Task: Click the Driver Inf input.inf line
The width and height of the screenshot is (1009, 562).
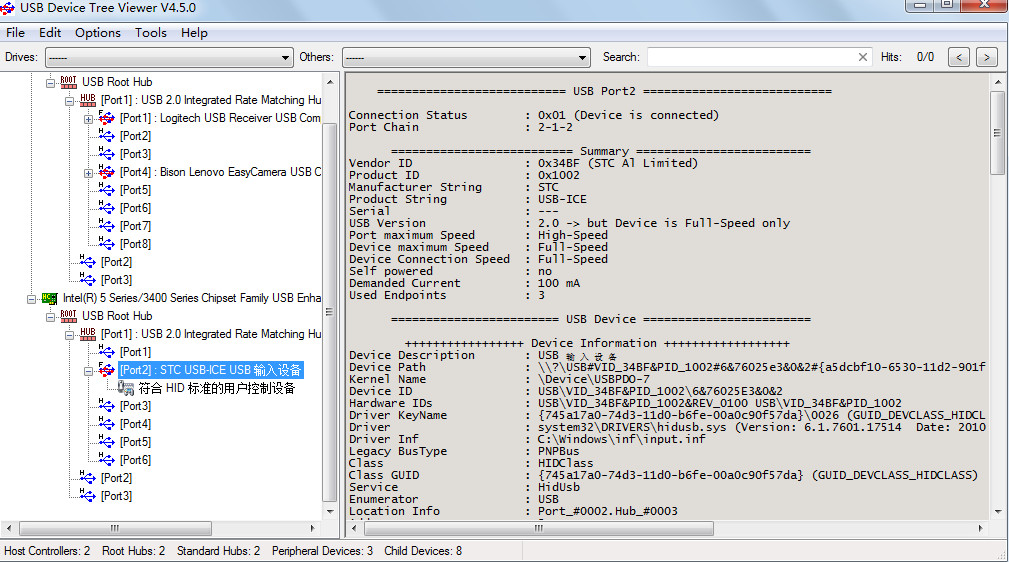Action: [x=527, y=439]
